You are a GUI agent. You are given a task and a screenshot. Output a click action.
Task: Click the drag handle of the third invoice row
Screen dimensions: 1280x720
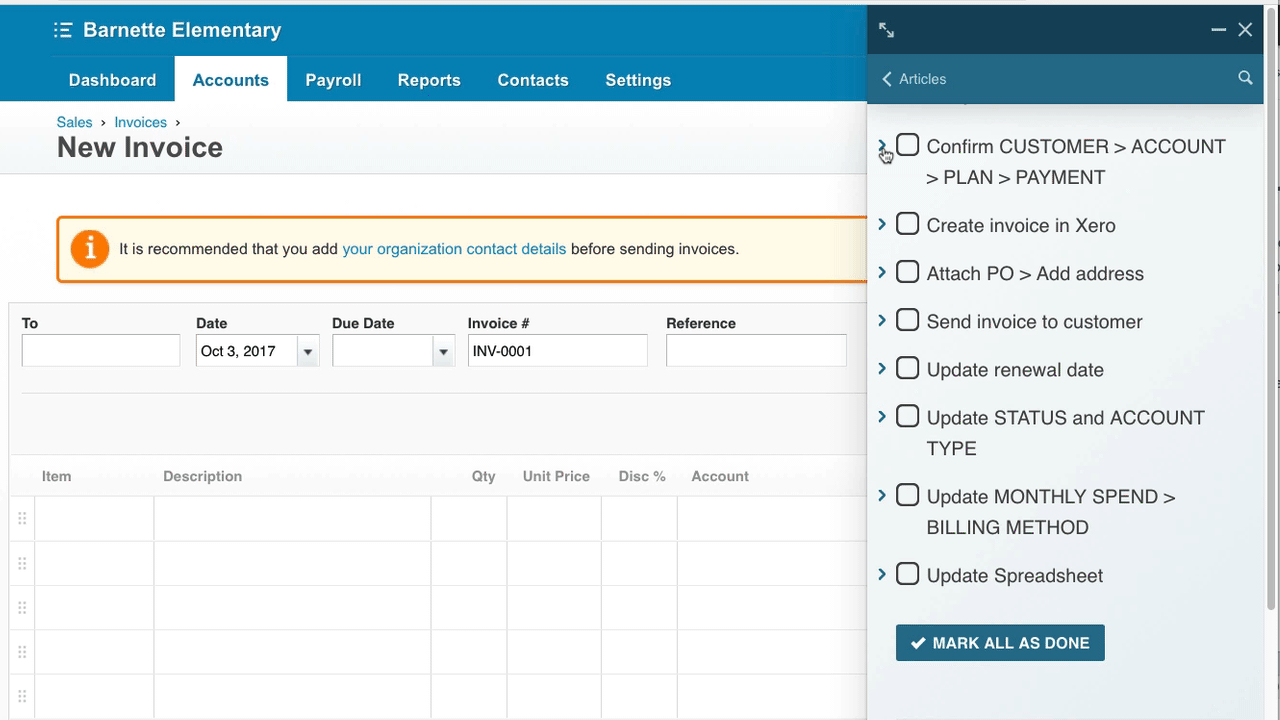[22, 607]
